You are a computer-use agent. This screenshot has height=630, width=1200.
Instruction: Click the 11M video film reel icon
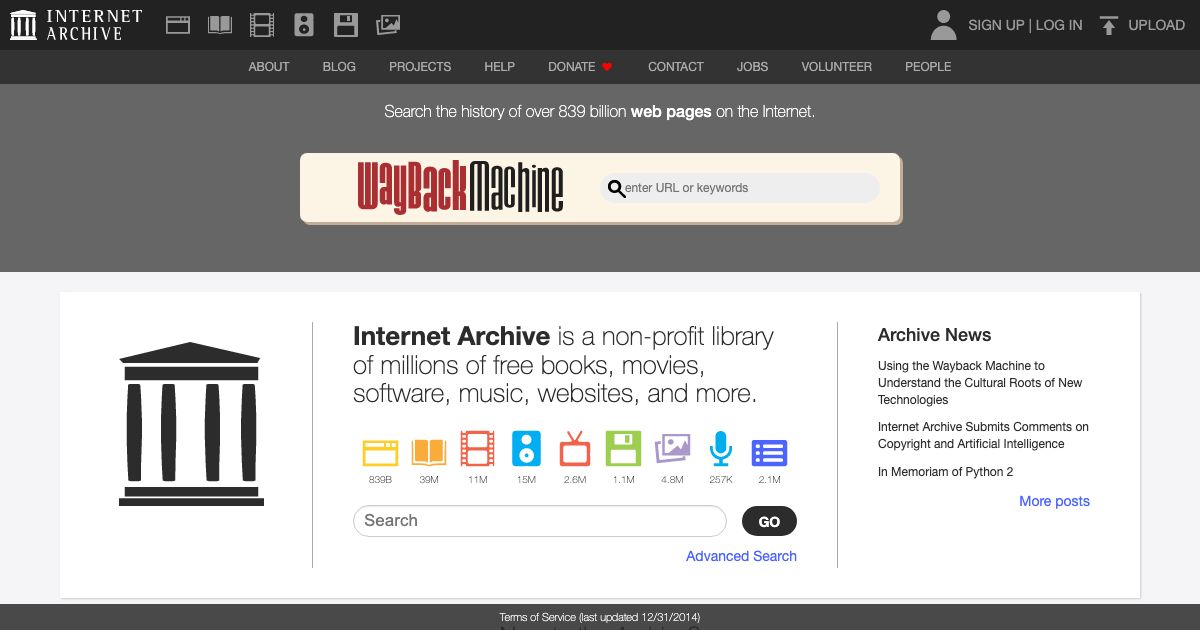[x=478, y=452]
